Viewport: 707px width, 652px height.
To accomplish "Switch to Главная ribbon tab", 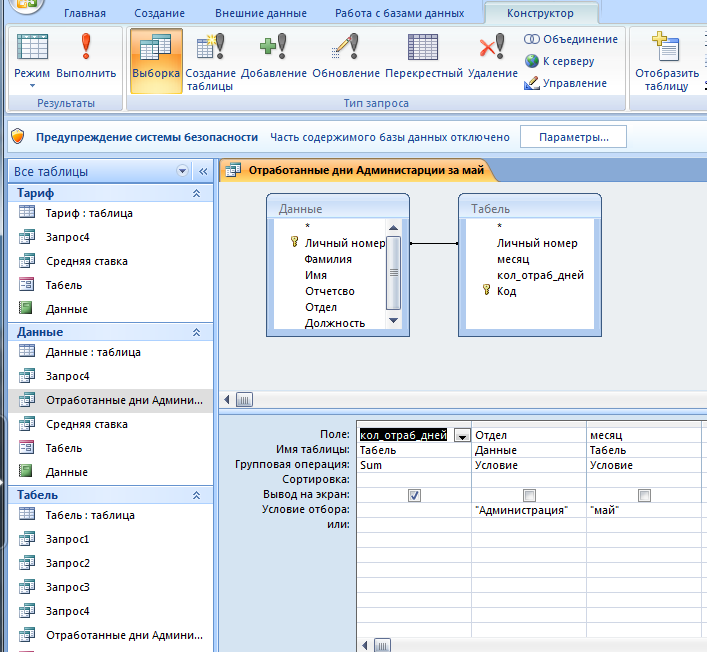I will 85,13.
